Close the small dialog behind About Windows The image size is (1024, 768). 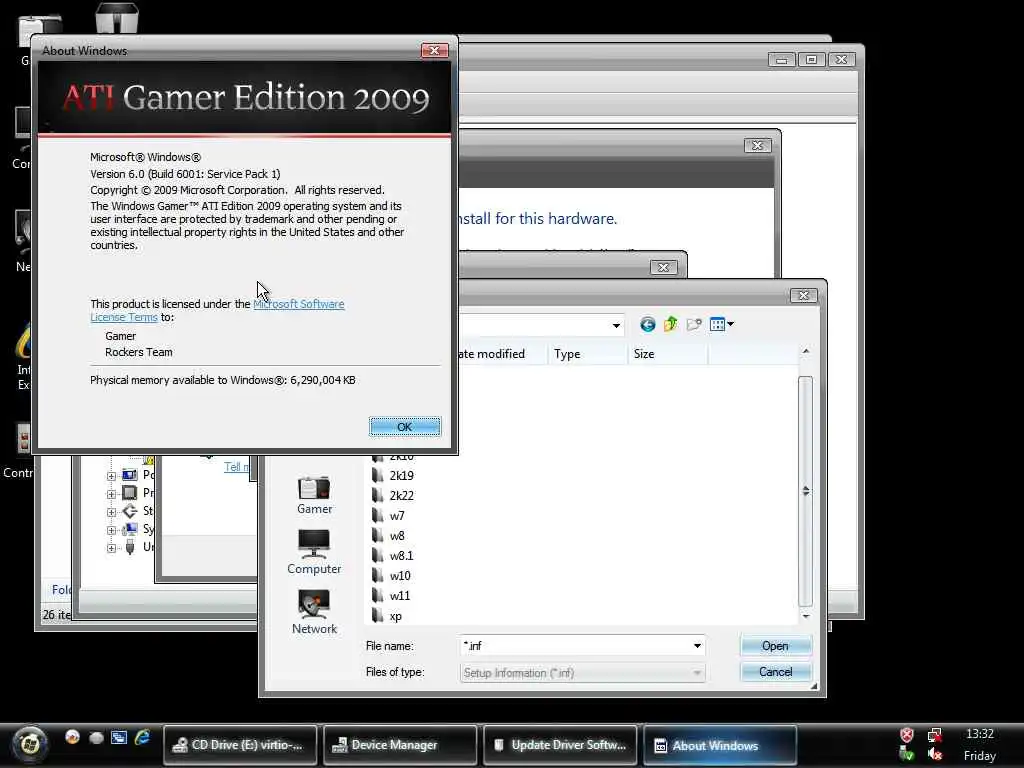[664, 267]
